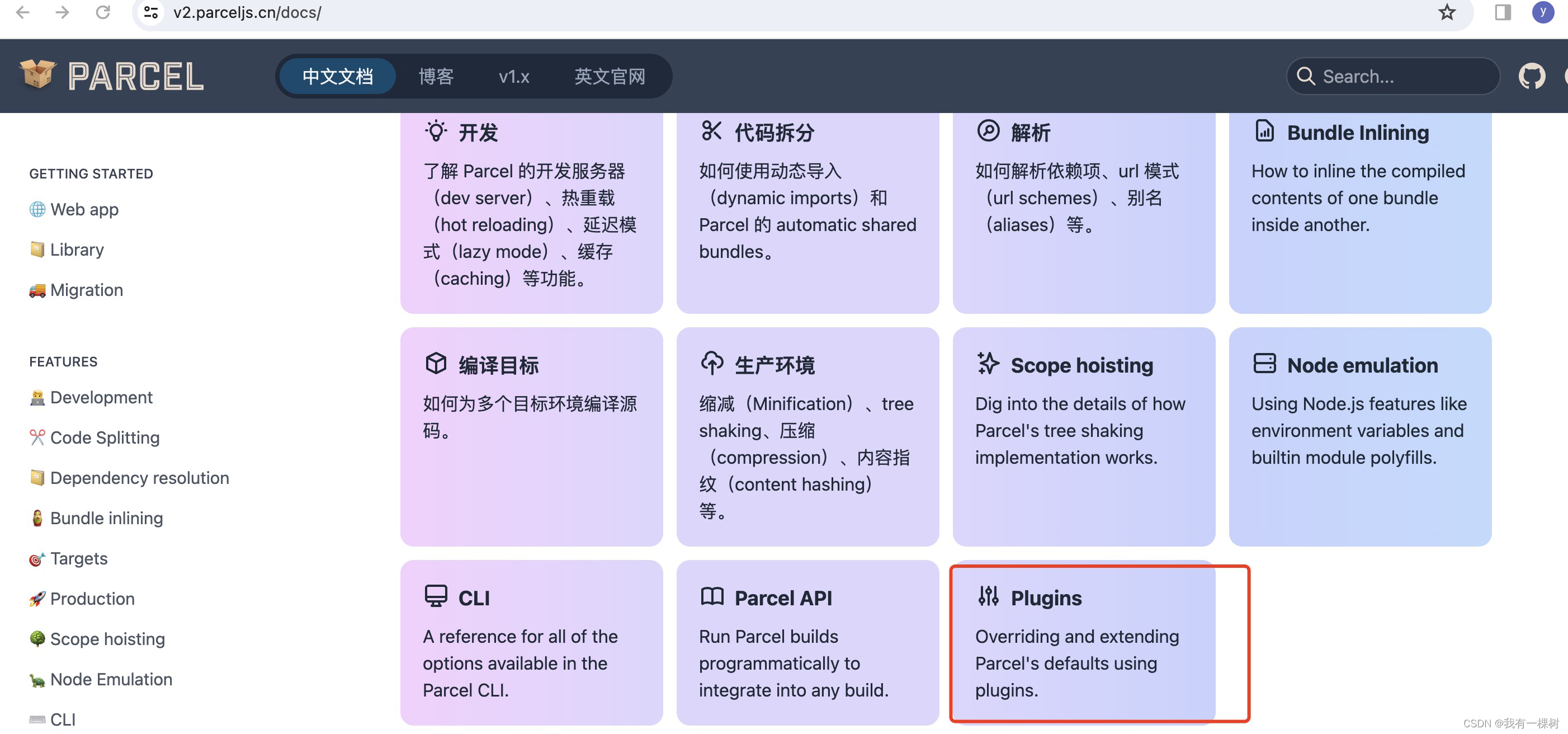Click the PARCEL wordmark in header
Image resolution: width=1568 pixels, height=734 pixels.
(136, 76)
